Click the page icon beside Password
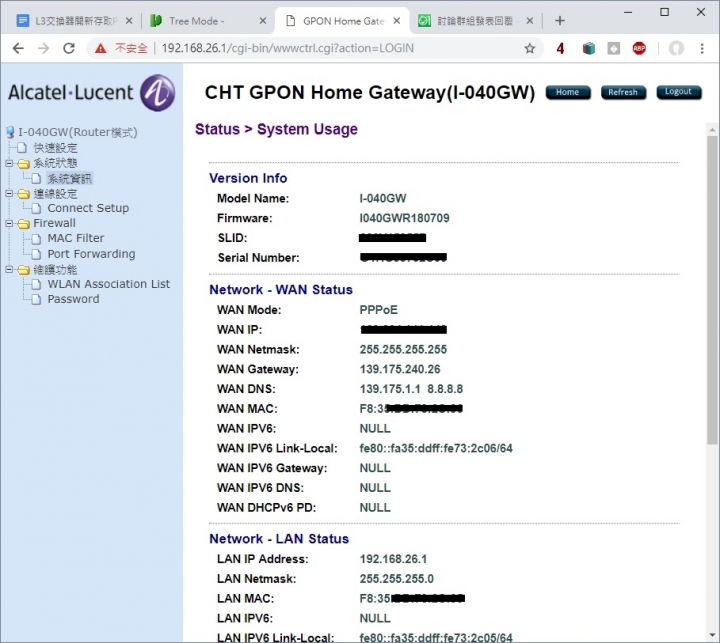This screenshot has height=643, width=720. pos(36,299)
